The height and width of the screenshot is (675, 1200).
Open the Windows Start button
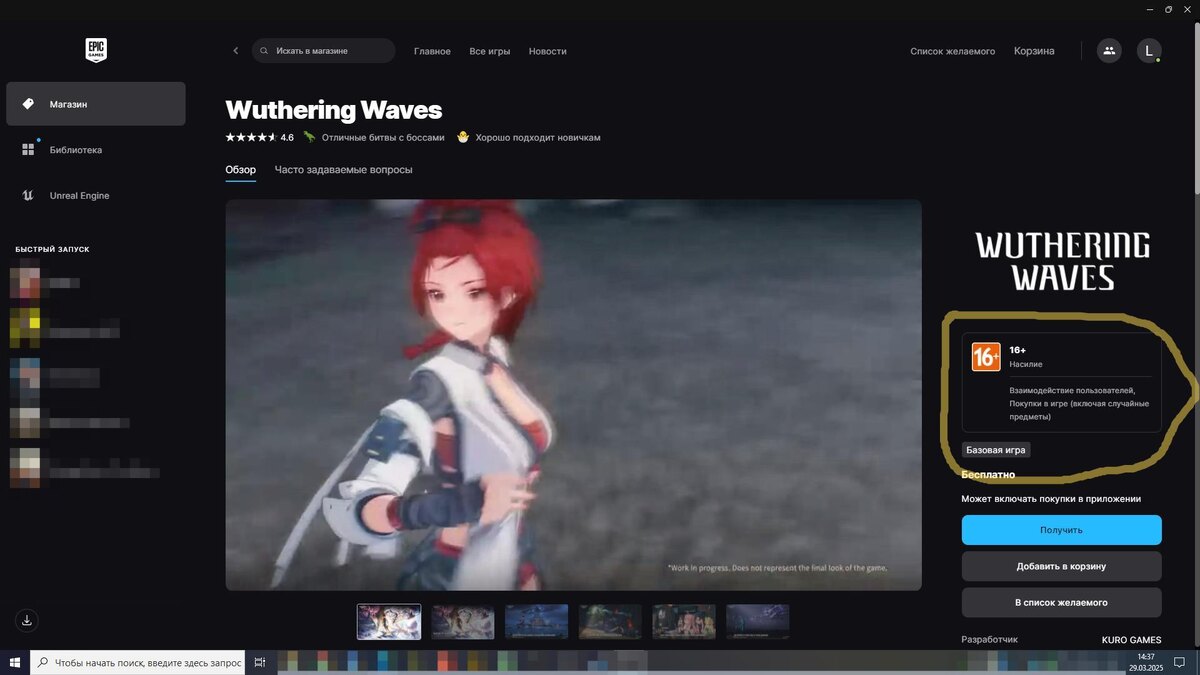pyautogui.click(x=15, y=662)
